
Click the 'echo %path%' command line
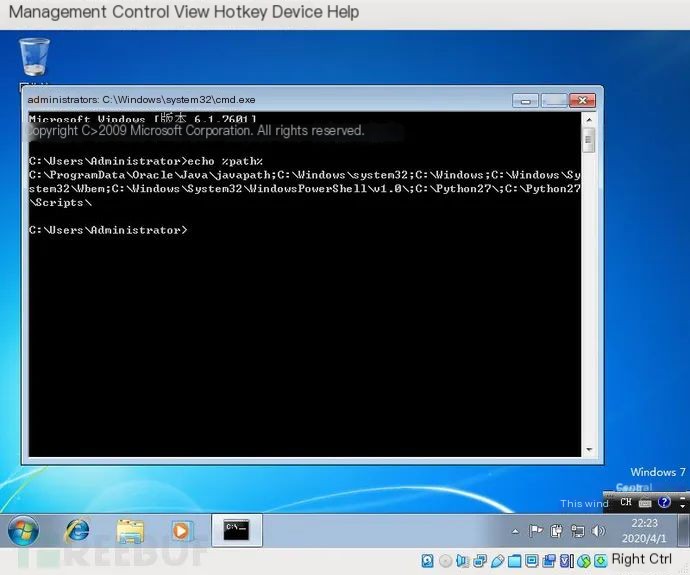point(146,161)
